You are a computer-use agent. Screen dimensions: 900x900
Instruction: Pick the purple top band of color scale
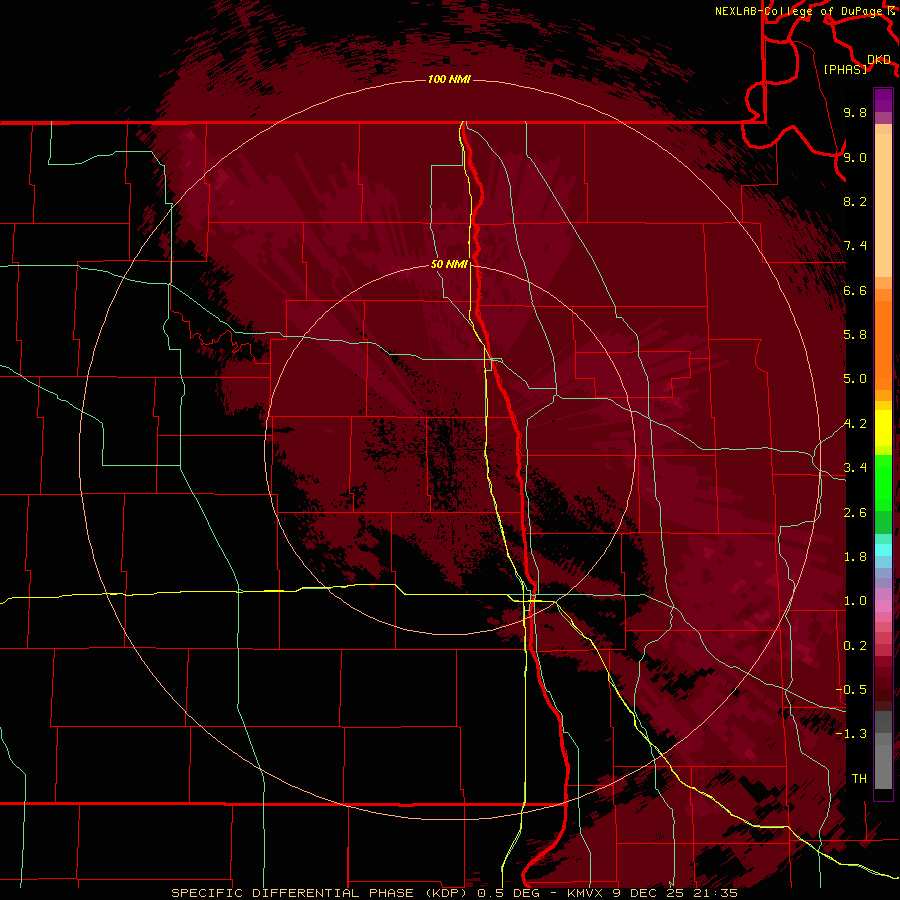pyautogui.click(x=883, y=100)
